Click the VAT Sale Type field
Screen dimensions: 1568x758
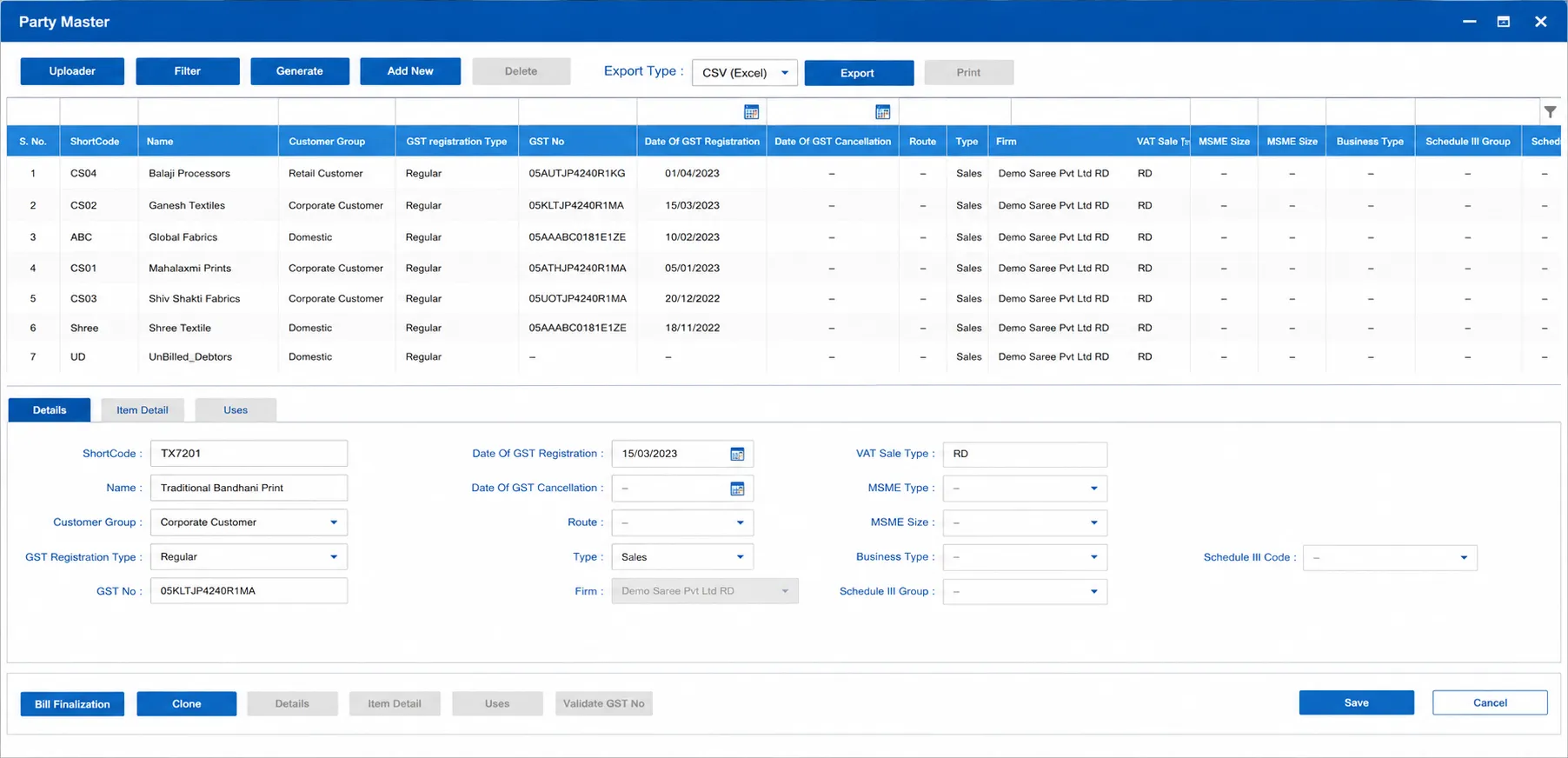pyautogui.click(x=1025, y=454)
